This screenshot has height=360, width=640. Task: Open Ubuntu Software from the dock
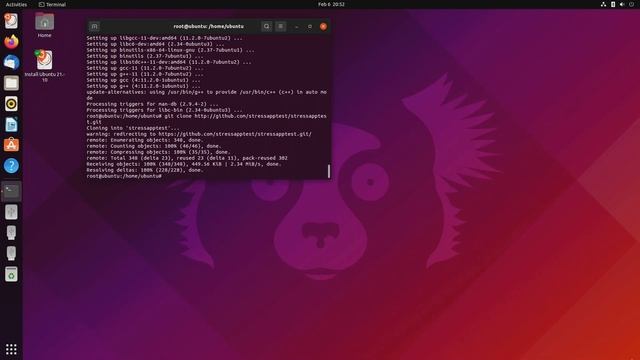(11, 145)
